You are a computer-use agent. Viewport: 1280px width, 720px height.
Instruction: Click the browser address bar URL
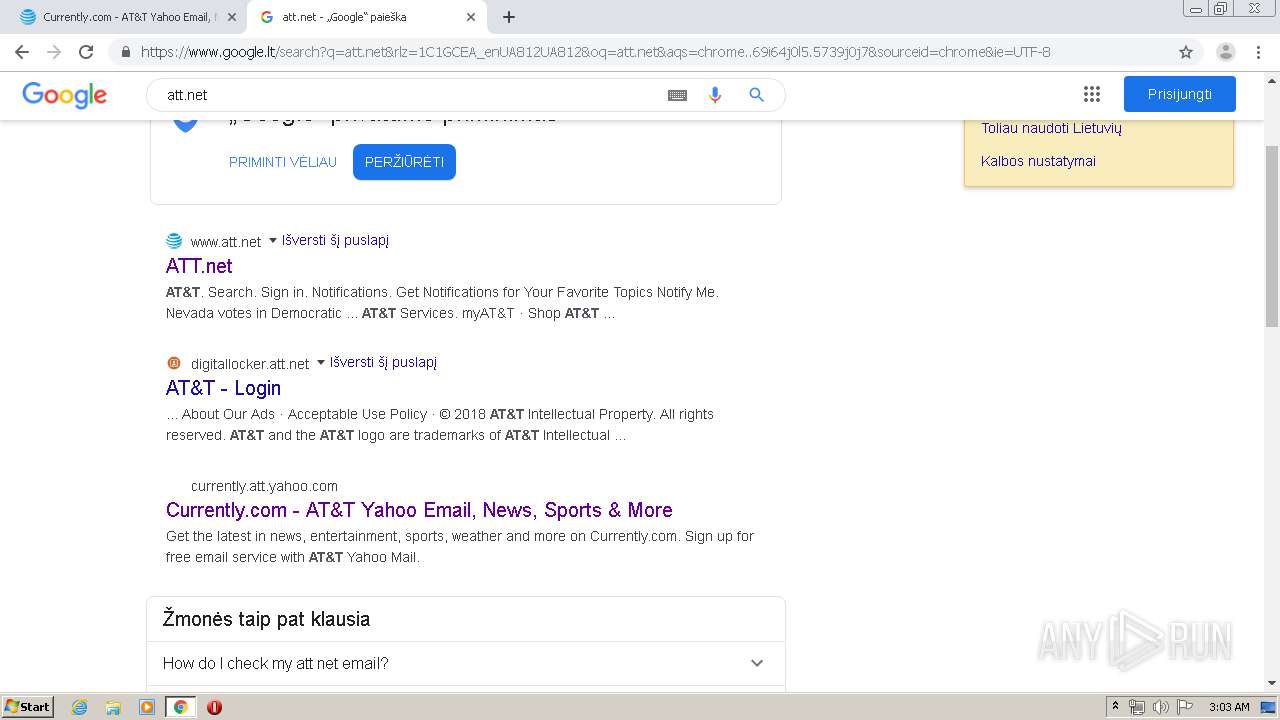595,52
